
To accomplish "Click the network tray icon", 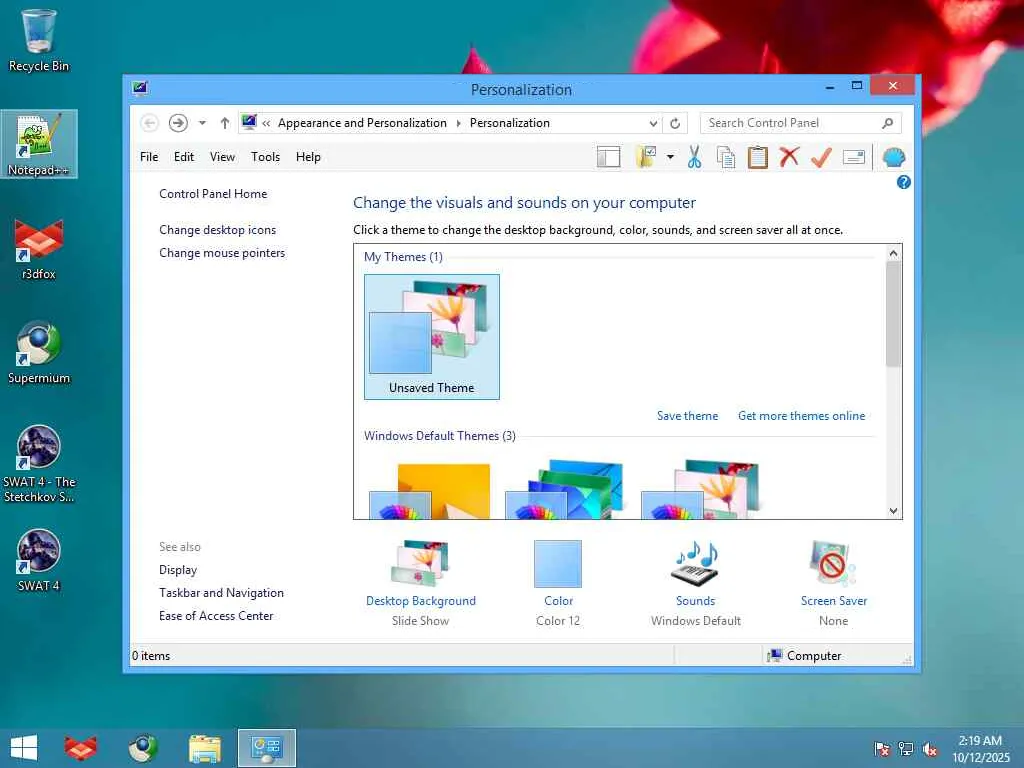I will coord(905,749).
